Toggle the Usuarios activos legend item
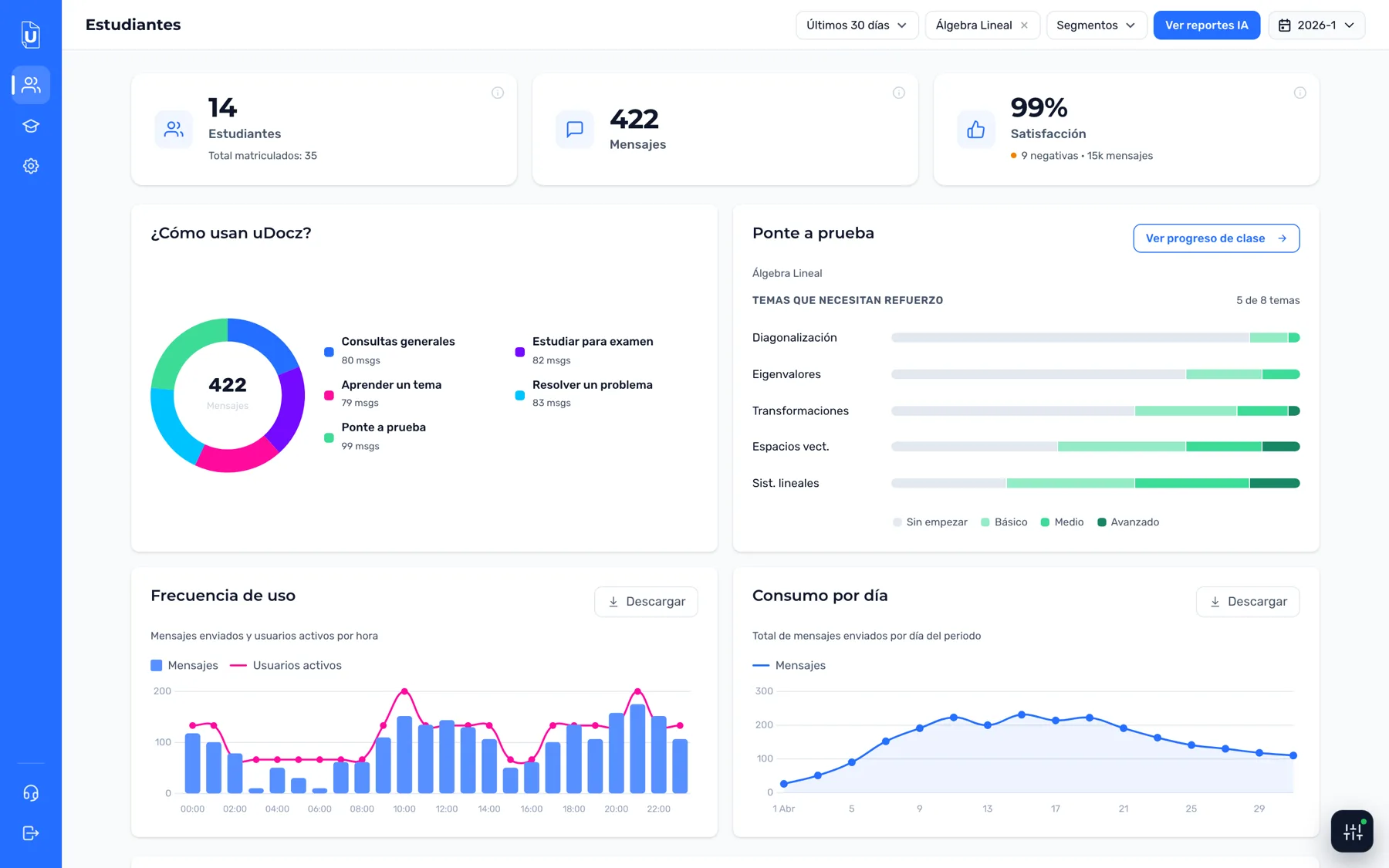This screenshot has height=868, width=1389. pos(286,665)
